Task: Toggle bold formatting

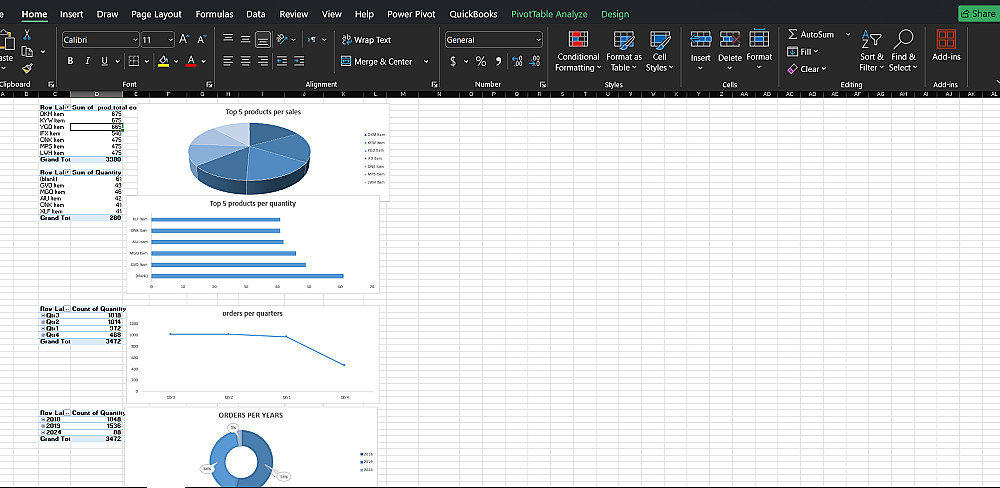Action: point(71,62)
